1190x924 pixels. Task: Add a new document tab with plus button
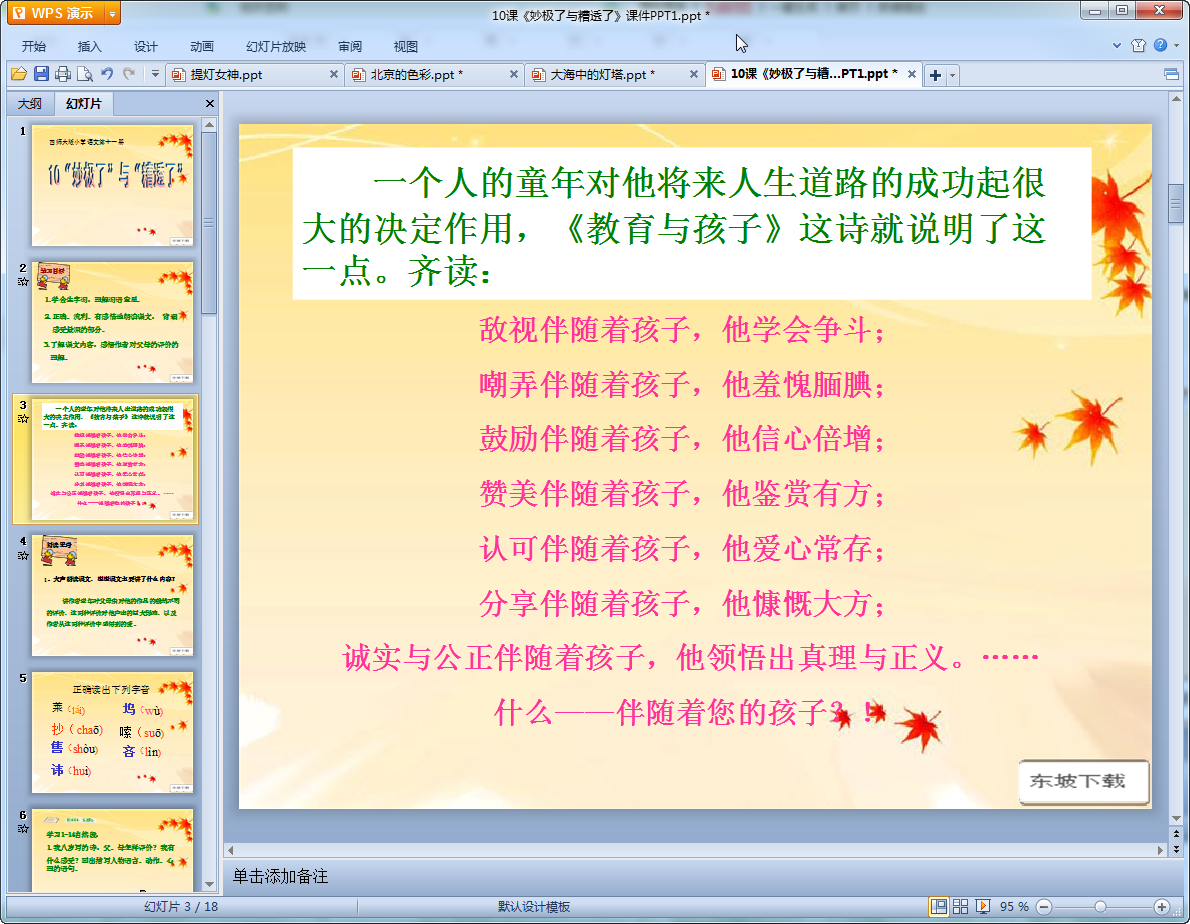point(935,75)
